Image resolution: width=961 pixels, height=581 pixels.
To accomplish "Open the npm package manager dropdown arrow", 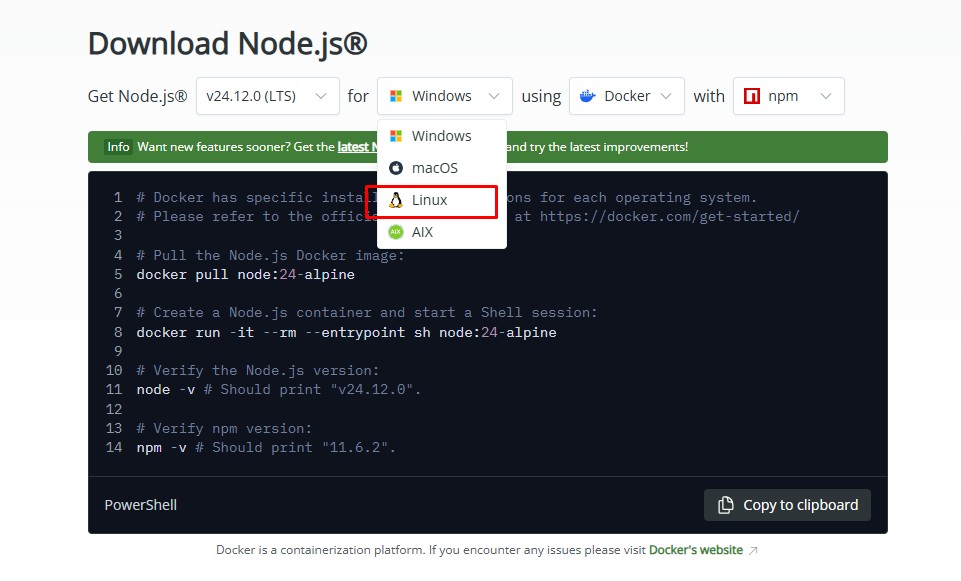I will pyautogui.click(x=825, y=96).
